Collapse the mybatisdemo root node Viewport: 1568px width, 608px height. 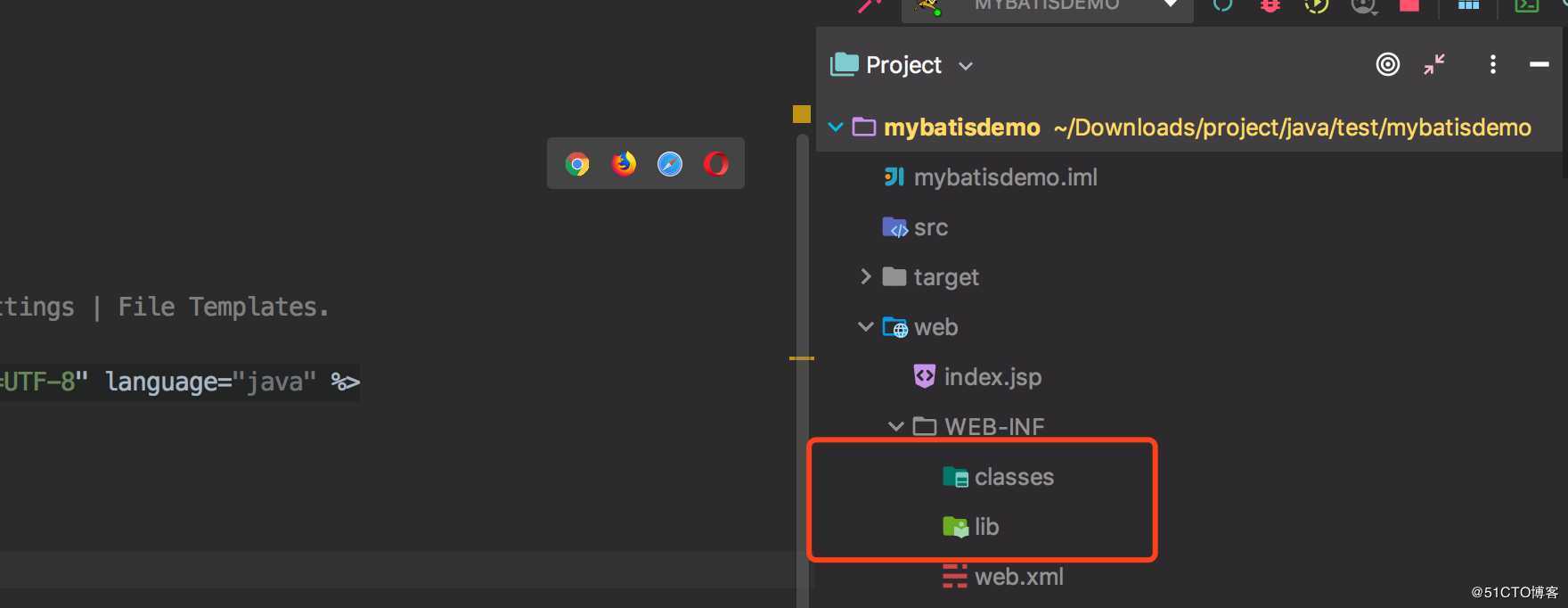point(836,127)
